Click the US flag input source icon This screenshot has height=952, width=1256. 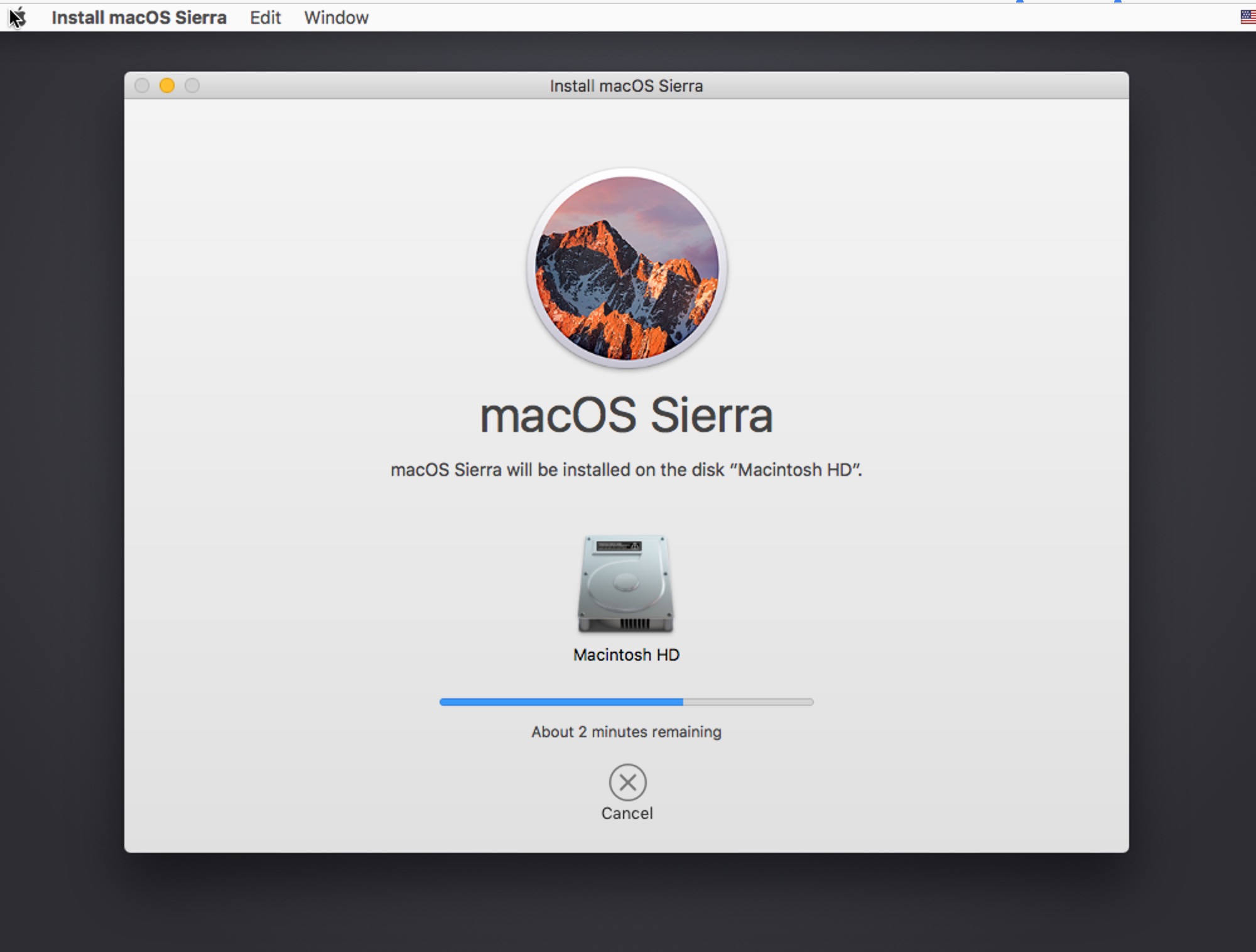(1247, 17)
